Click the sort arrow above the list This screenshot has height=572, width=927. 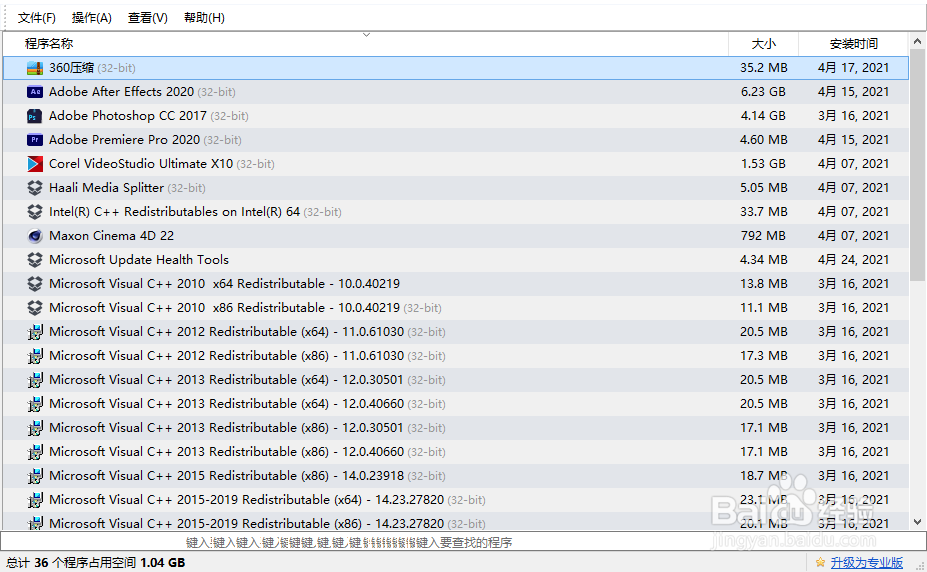367,35
